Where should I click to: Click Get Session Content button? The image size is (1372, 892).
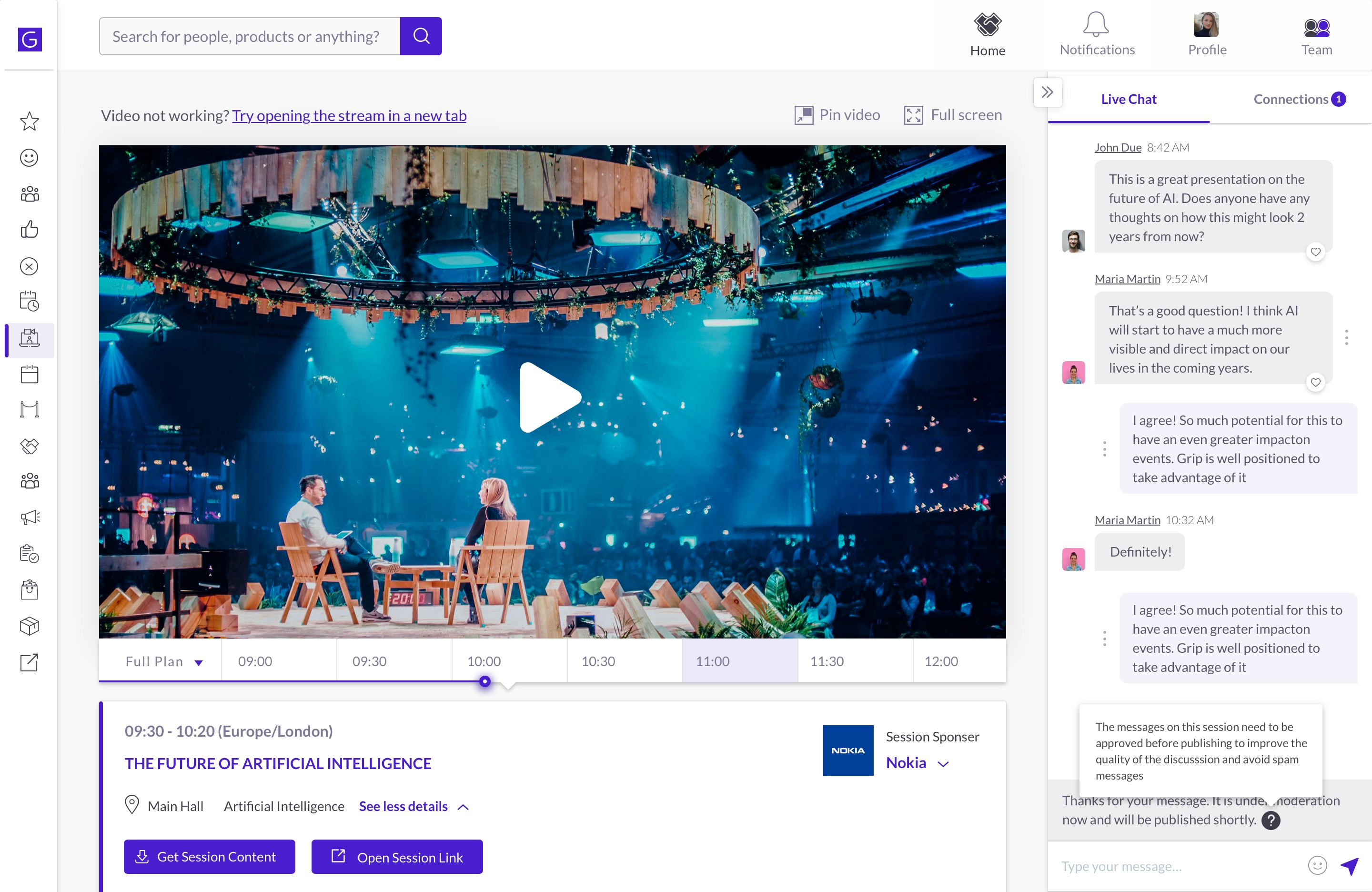click(x=209, y=857)
